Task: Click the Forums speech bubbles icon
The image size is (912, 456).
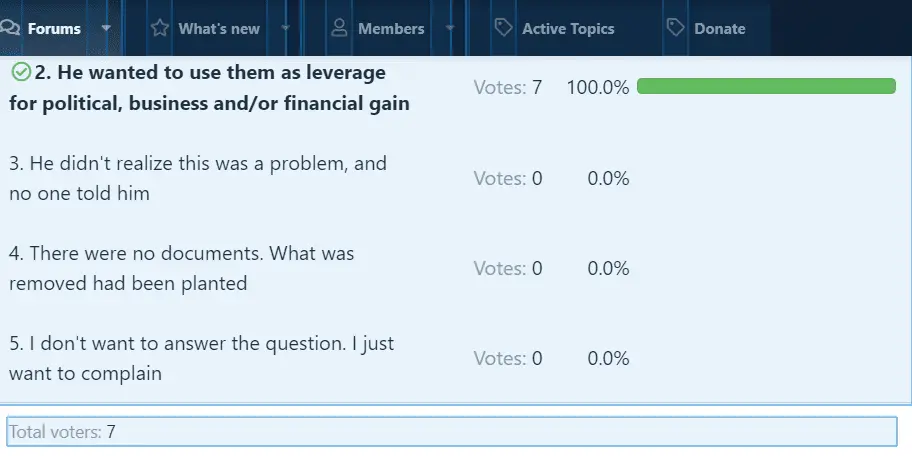Action: pos(10,28)
